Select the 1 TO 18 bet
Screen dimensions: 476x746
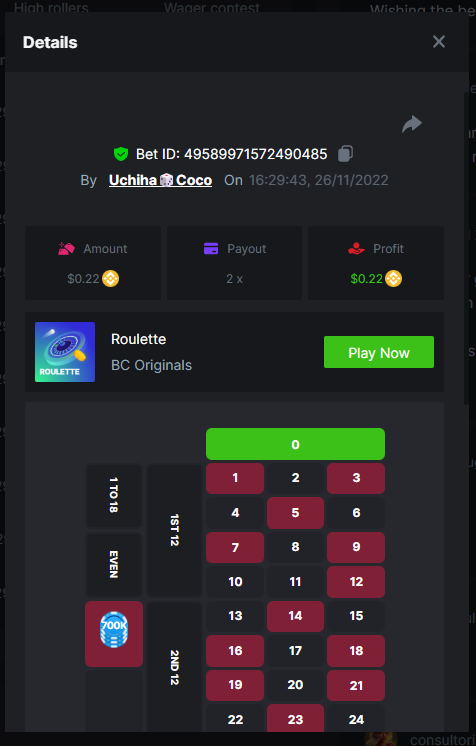[x=113, y=495]
